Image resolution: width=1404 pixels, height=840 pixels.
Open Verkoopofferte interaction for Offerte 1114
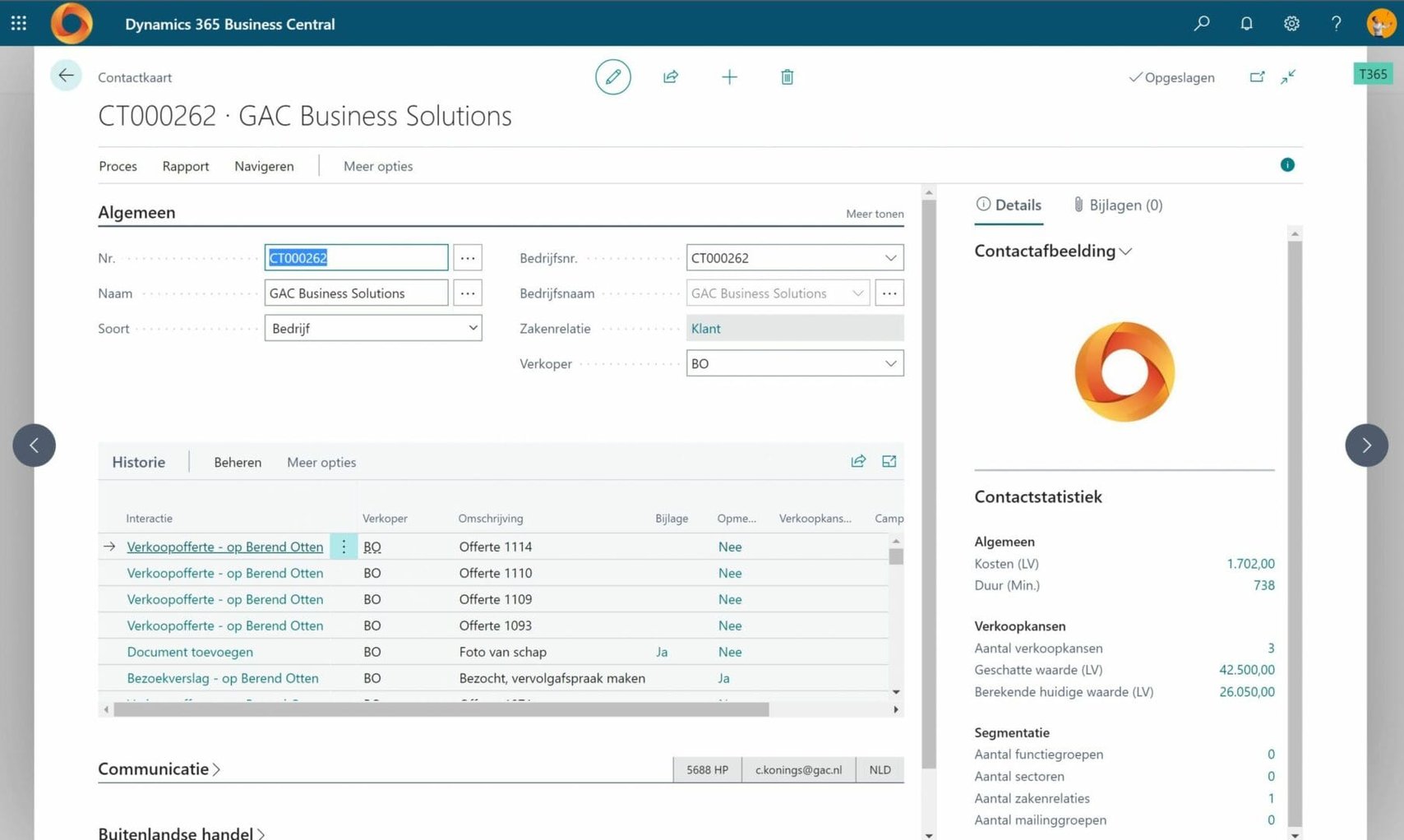tap(224, 547)
